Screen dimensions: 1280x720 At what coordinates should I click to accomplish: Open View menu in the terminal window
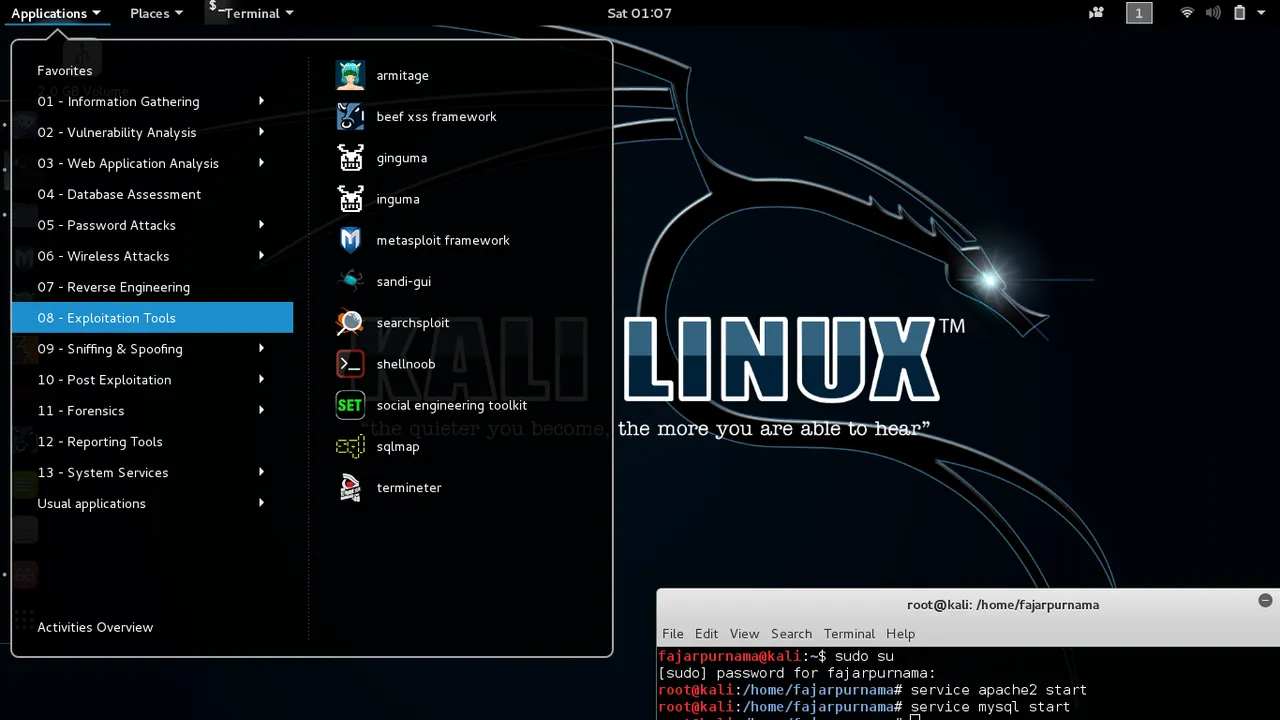(x=744, y=634)
